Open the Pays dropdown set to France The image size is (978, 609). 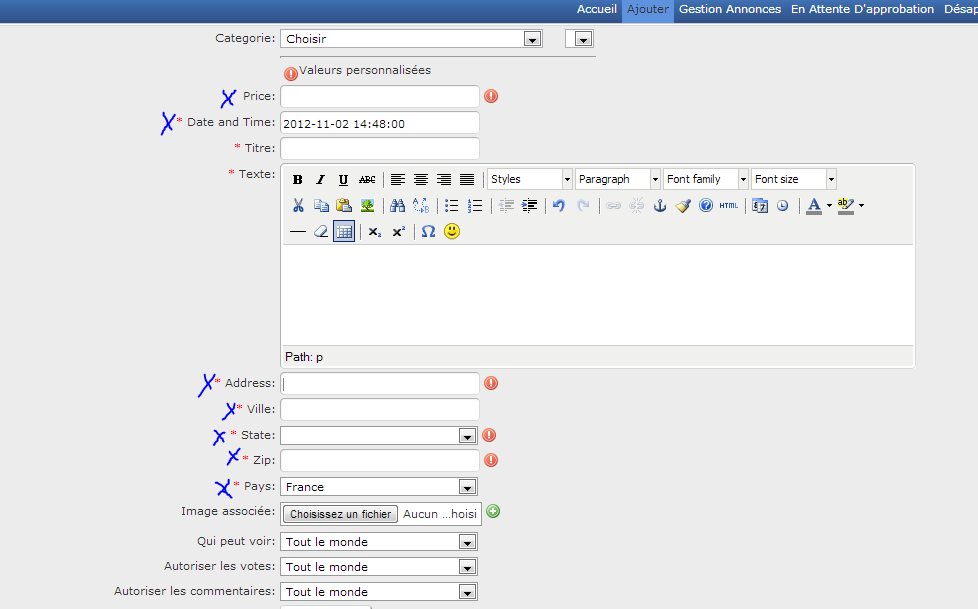(378, 487)
